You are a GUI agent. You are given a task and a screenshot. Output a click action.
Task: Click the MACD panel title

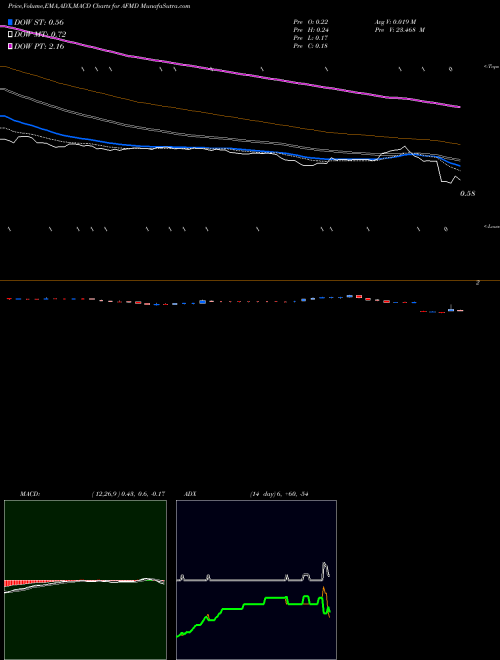tap(29, 494)
